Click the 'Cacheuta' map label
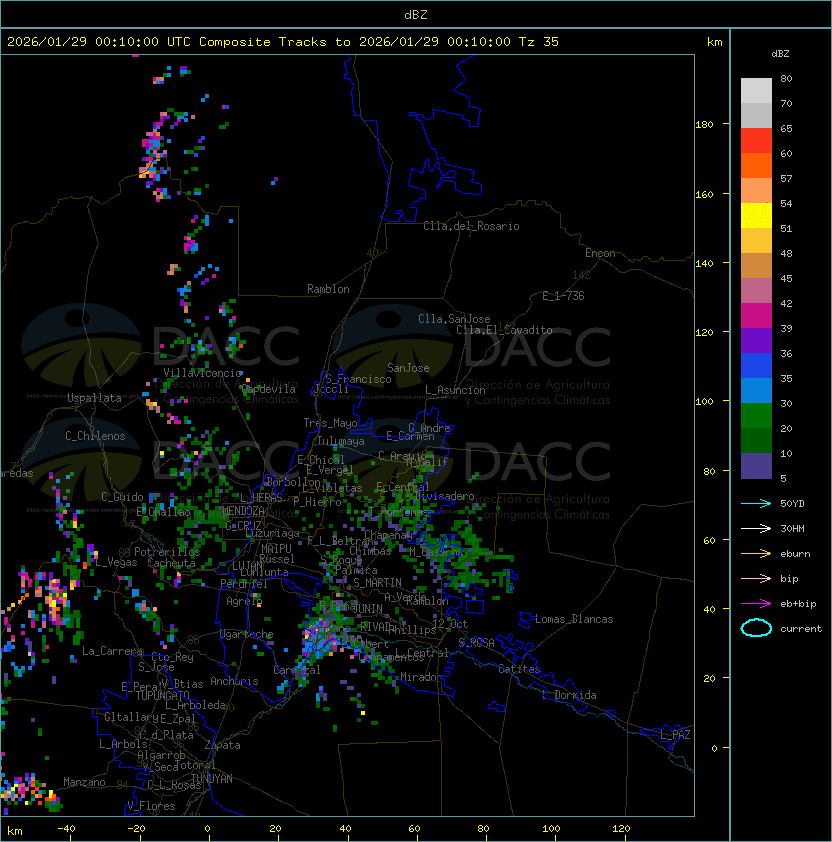This screenshot has height=842, width=832. coord(171,563)
